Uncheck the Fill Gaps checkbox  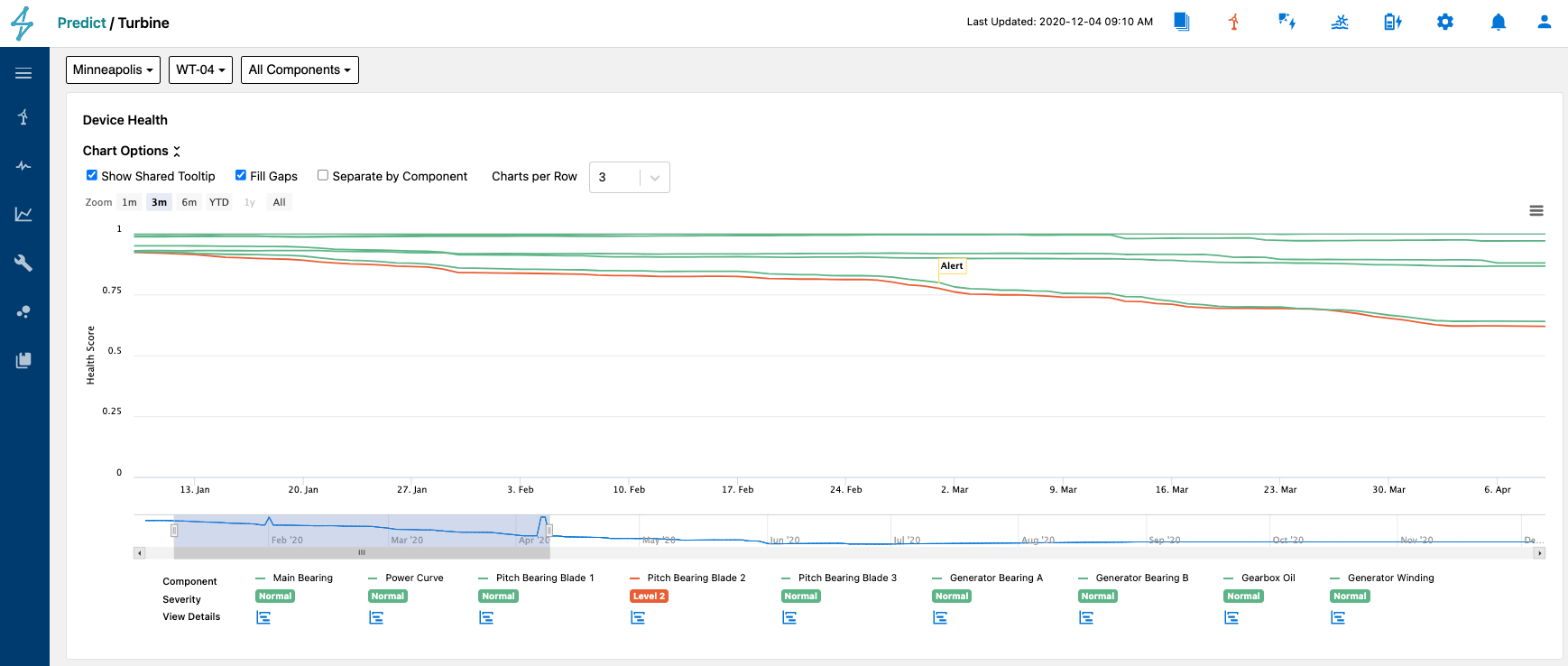point(241,175)
